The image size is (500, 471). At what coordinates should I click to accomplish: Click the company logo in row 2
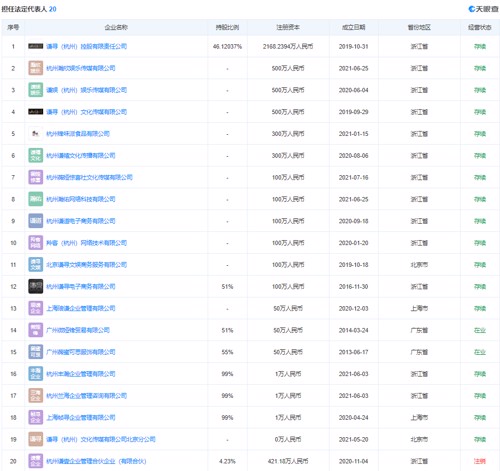point(35,68)
